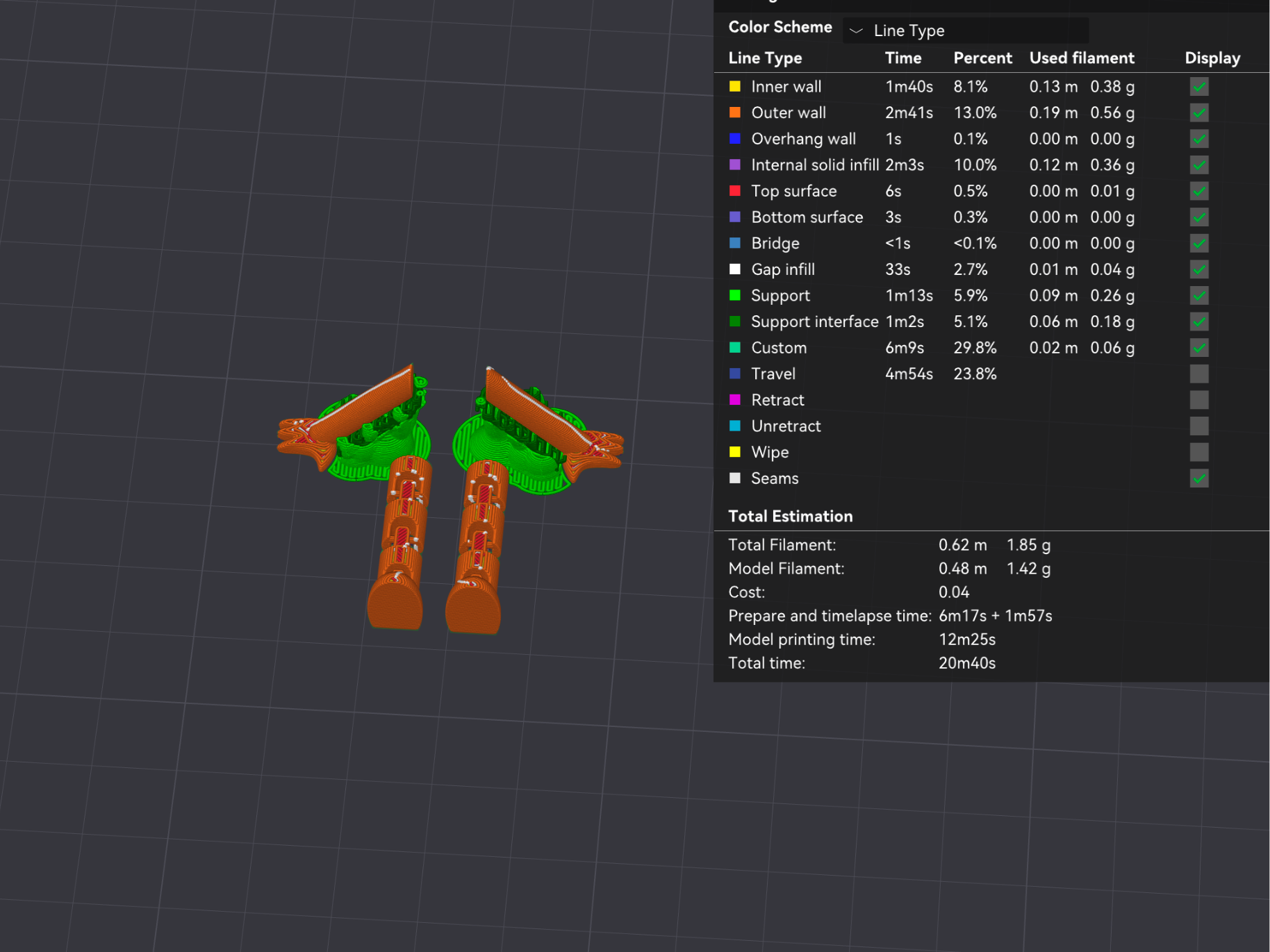Select the Gap infill label
The image size is (1270, 952).
[x=783, y=269]
